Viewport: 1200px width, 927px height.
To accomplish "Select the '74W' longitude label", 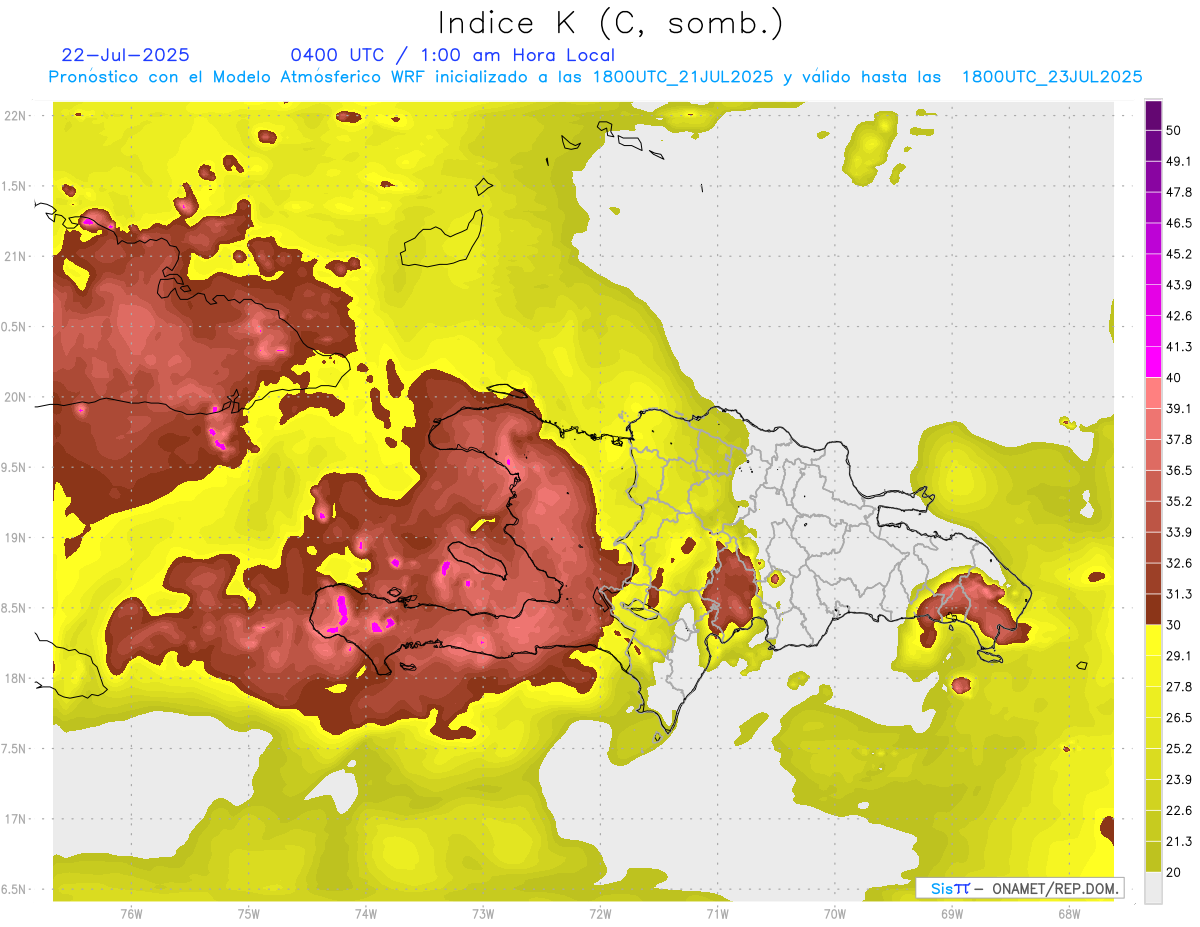I will pyautogui.click(x=366, y=914).
